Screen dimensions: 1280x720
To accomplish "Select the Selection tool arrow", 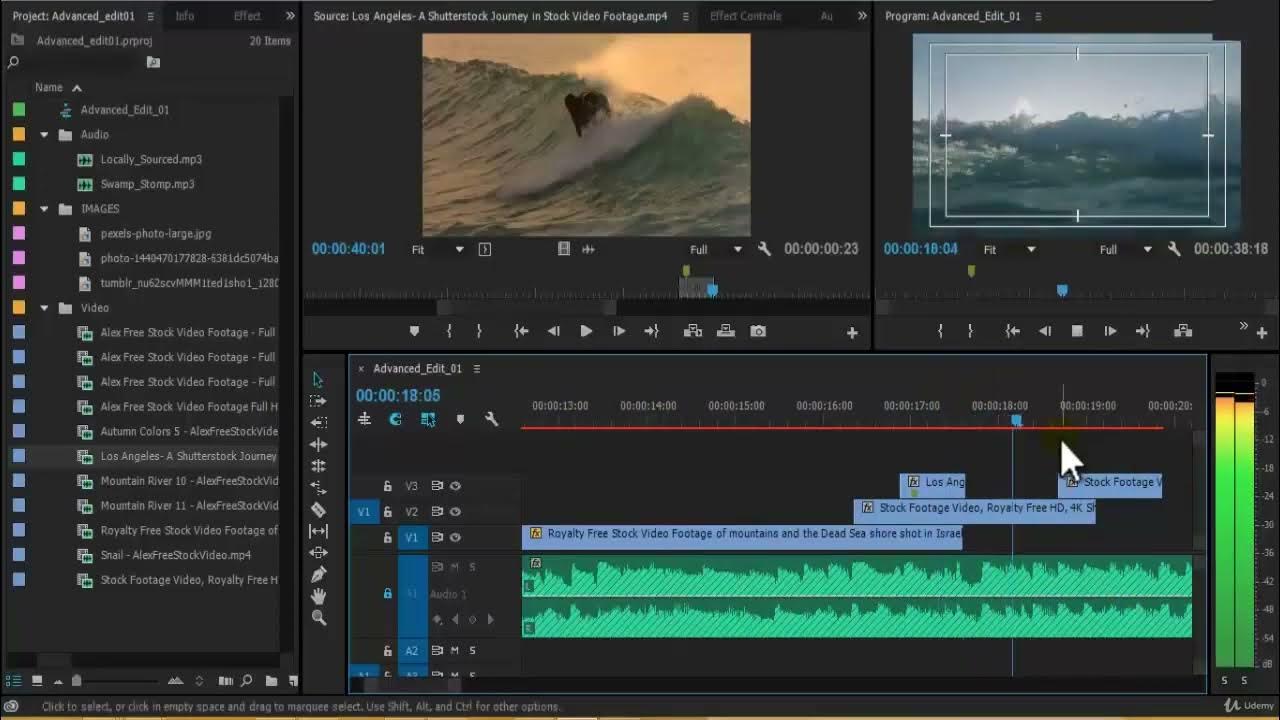I will pyautogui.click(x=318, y=380).
